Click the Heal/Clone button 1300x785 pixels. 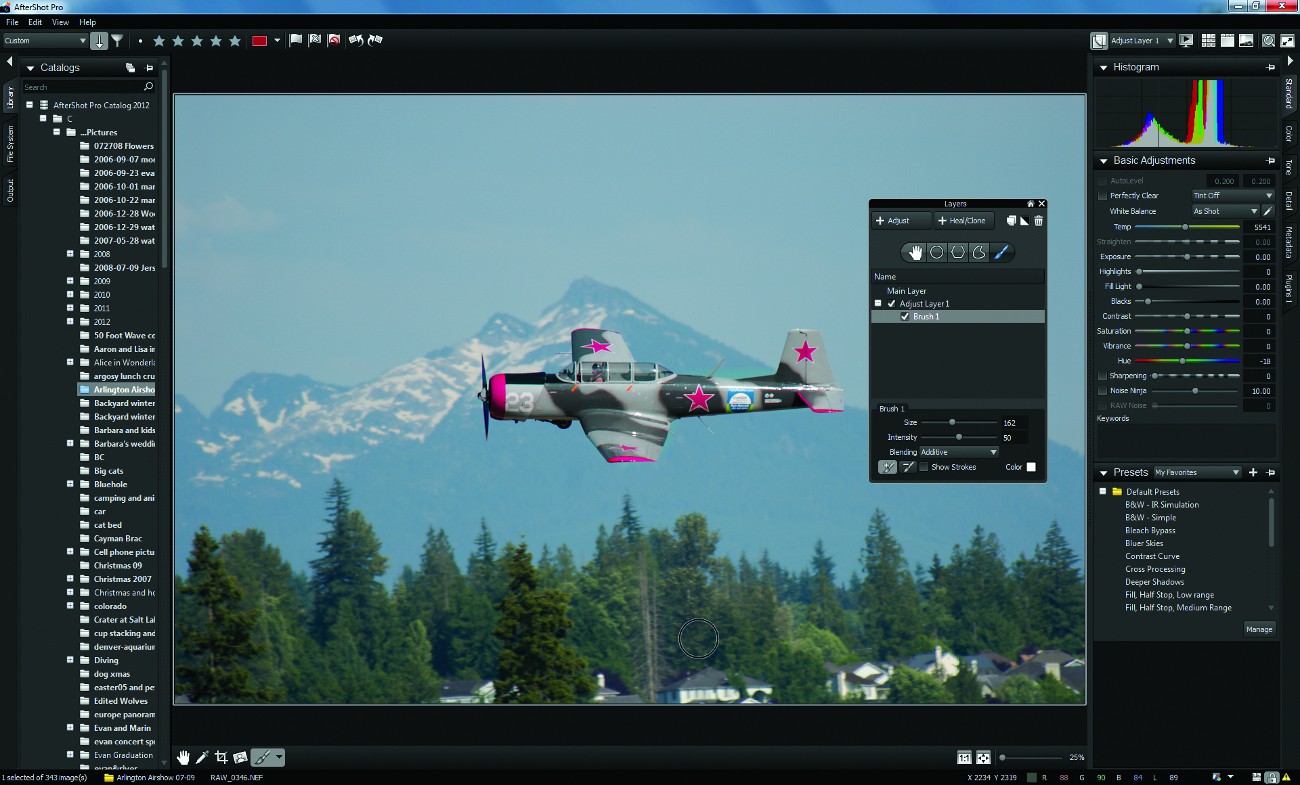tap(962, 221)
